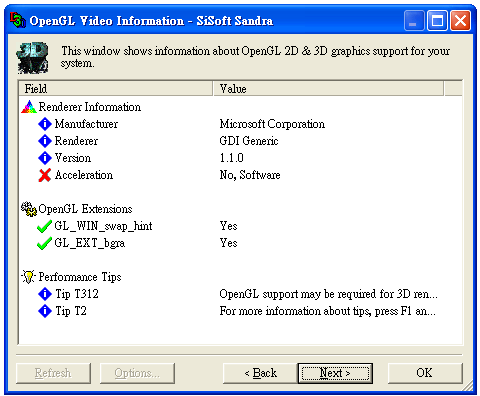Image resolution: width=480 pixels, height=396 pixels.
Task: Click the info icon beside Tip T2
Action: 45,311
